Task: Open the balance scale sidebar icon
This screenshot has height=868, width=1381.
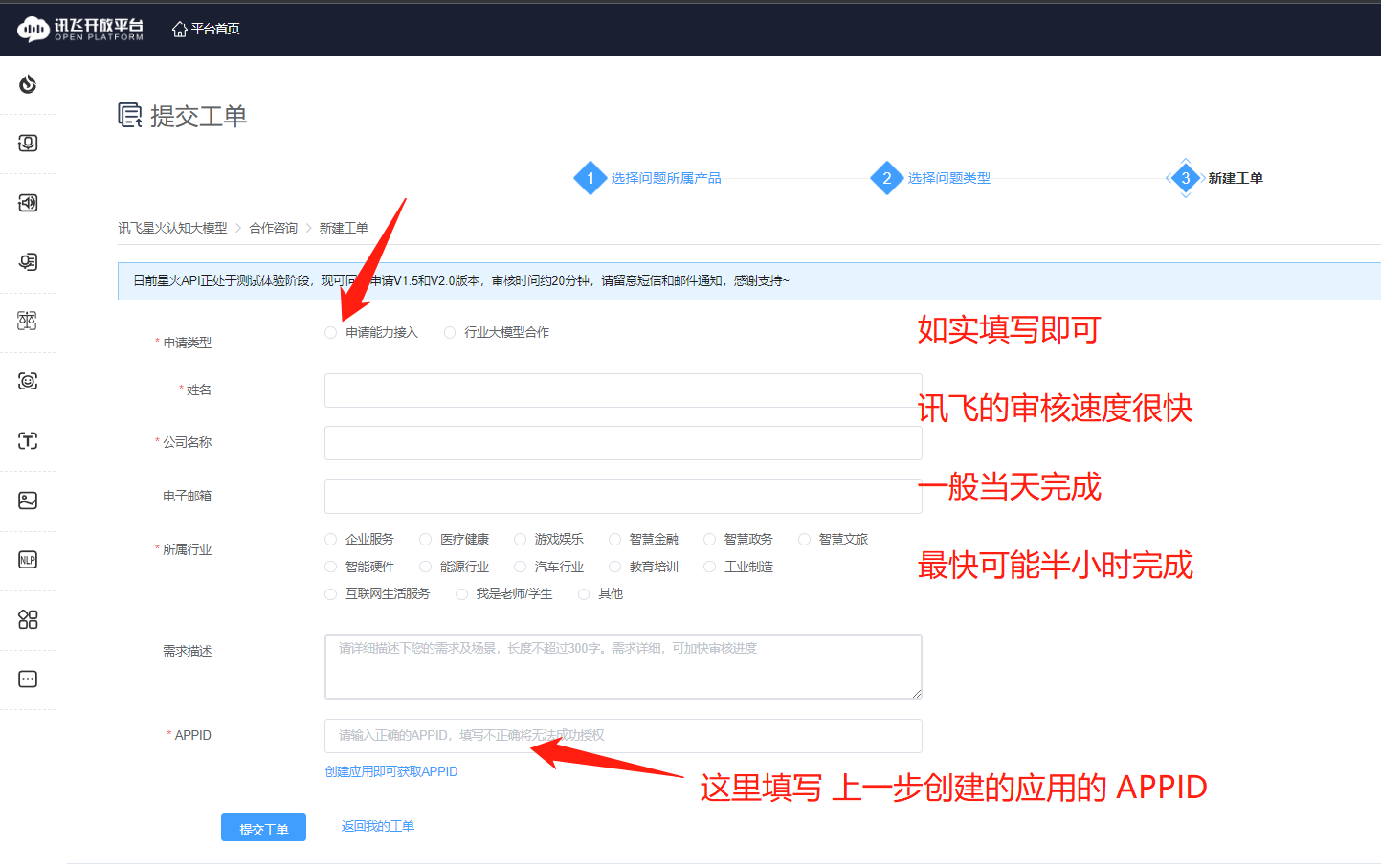Action: pyautogui.click(x=28, y=322)
